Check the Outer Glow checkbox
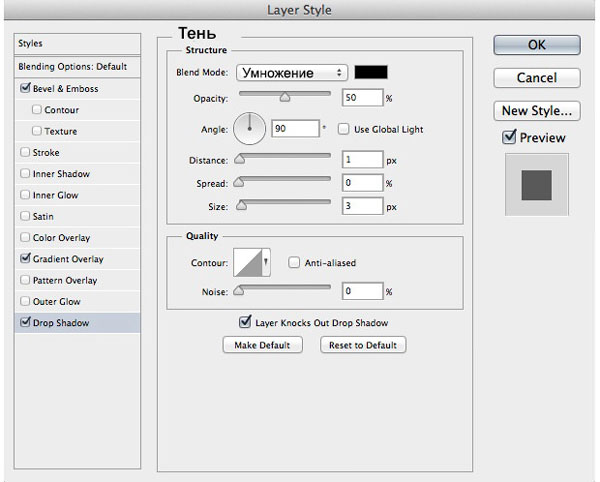600x482 pixels. pos(25,301)
